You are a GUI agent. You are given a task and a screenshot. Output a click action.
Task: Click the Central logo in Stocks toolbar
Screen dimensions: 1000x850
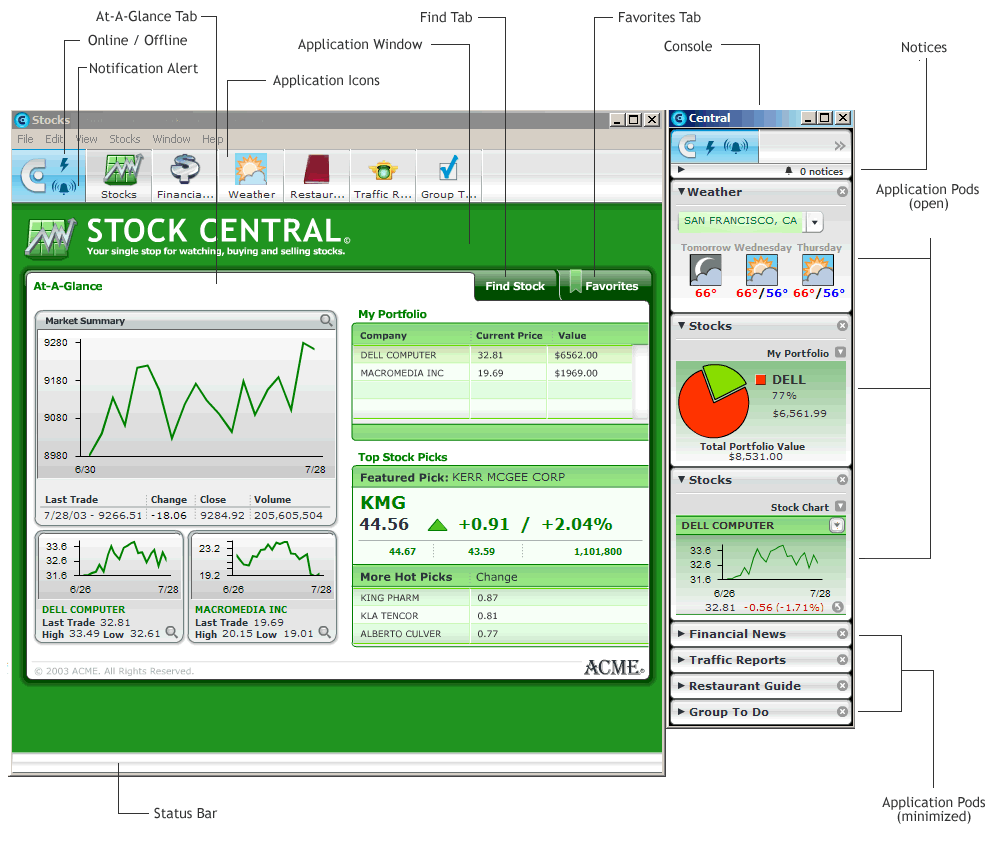(x=33, y=175)
